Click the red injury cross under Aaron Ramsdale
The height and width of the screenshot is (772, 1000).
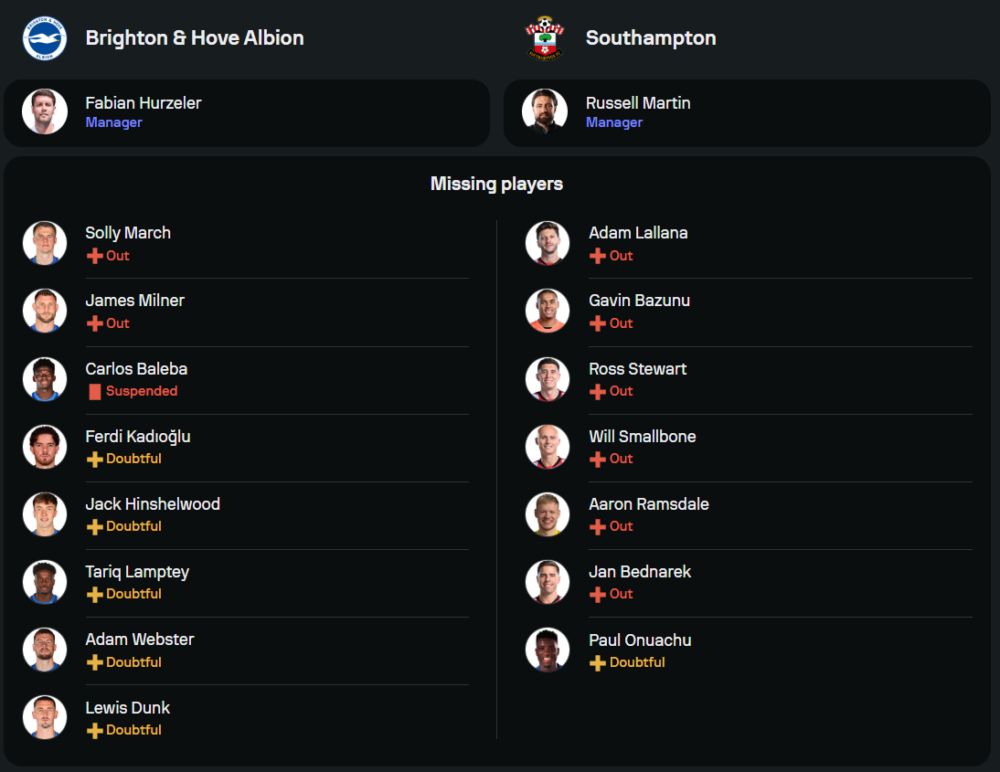598,527
